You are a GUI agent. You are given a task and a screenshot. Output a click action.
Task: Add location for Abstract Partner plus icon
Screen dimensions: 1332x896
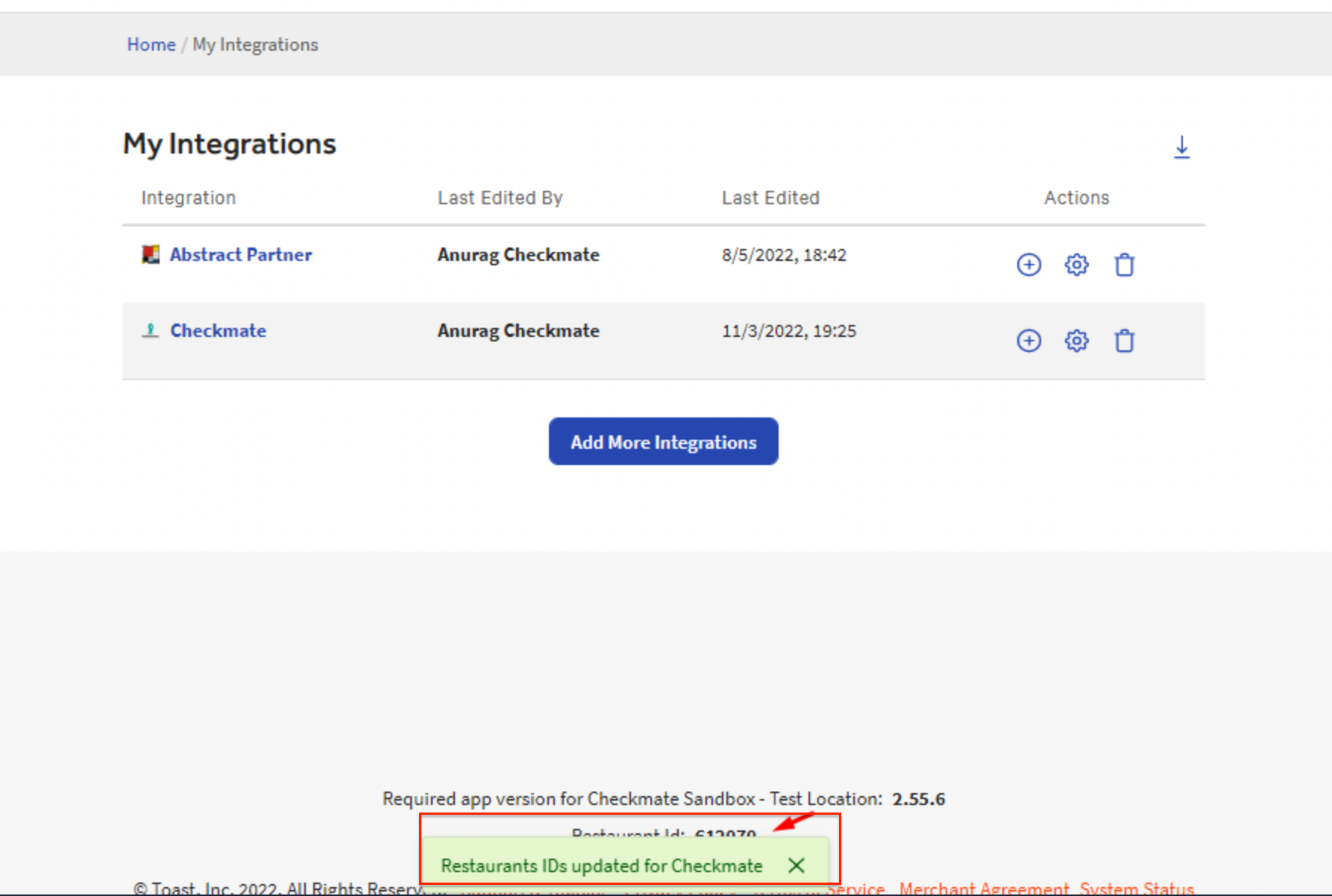pyautogui.click(x=1028, y=265)
